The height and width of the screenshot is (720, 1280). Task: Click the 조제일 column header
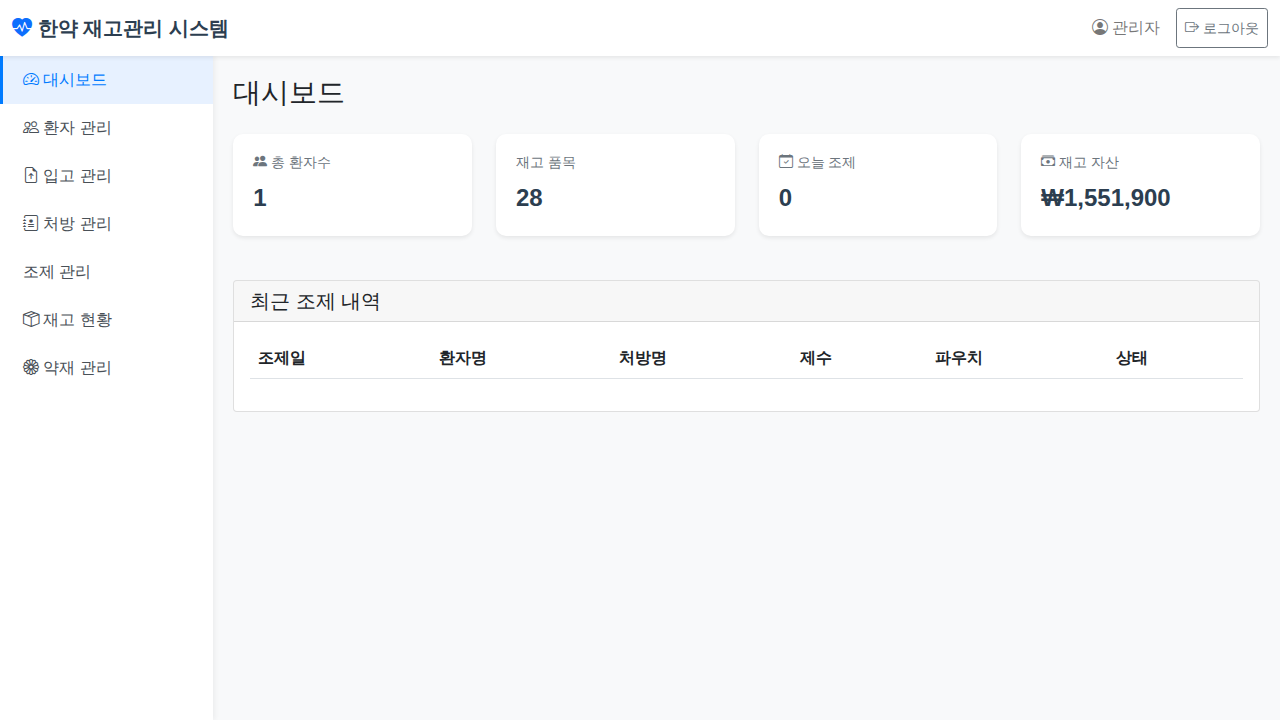pos(282,358)
